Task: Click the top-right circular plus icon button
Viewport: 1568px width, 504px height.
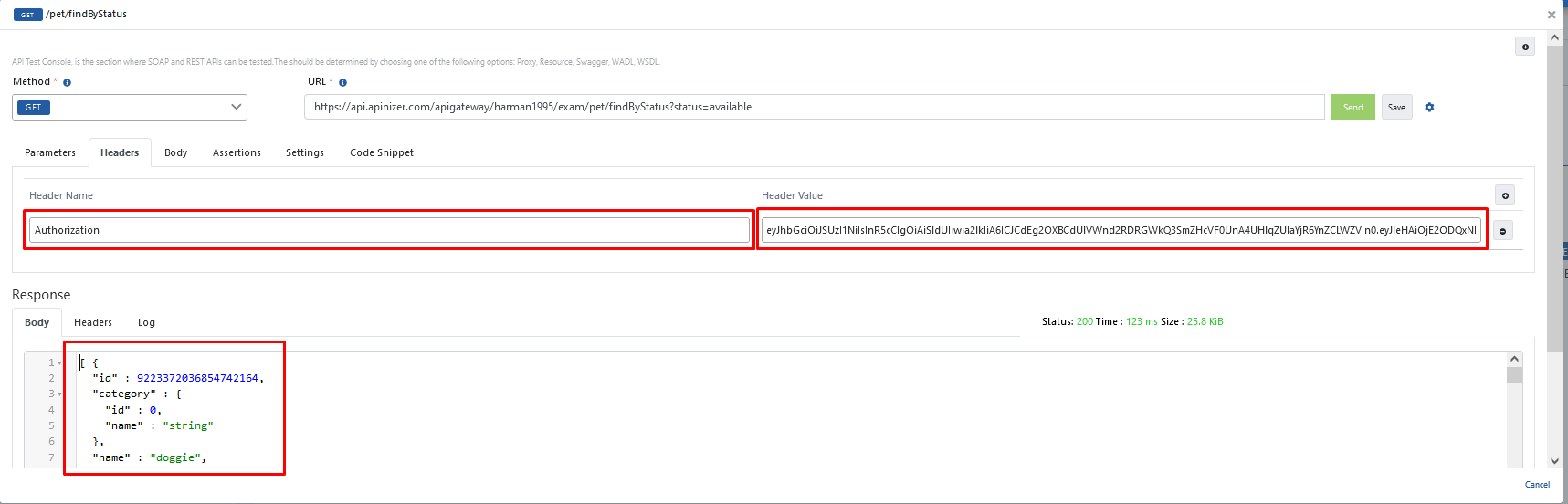Action: 1525,47
